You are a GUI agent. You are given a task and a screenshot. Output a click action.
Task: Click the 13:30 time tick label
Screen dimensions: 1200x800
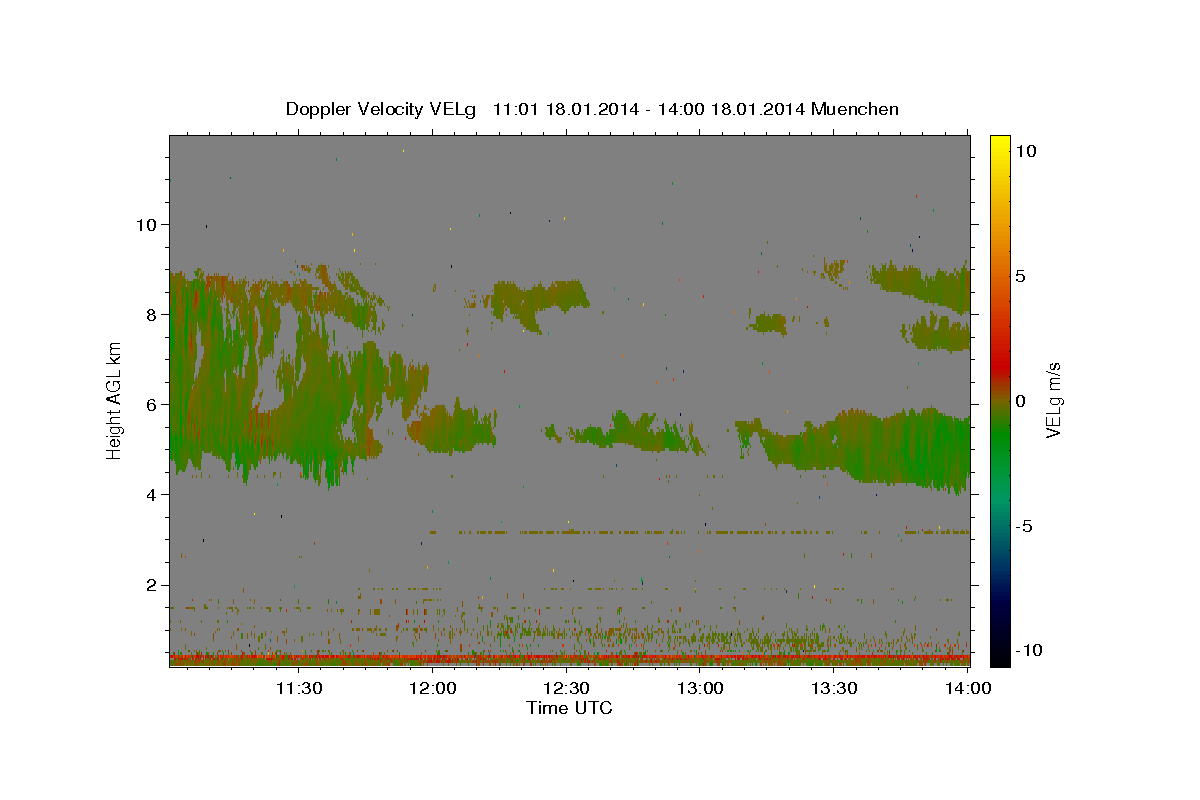(x=835, y=688)
